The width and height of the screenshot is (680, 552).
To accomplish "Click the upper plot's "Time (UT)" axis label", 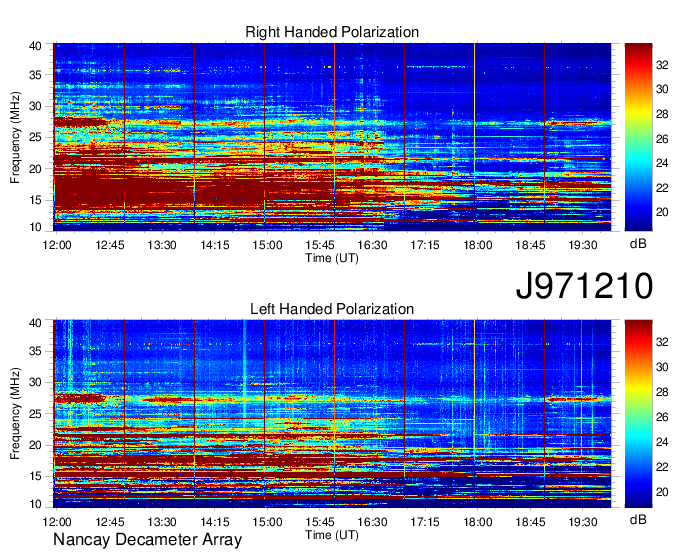I will coord(332,258).
